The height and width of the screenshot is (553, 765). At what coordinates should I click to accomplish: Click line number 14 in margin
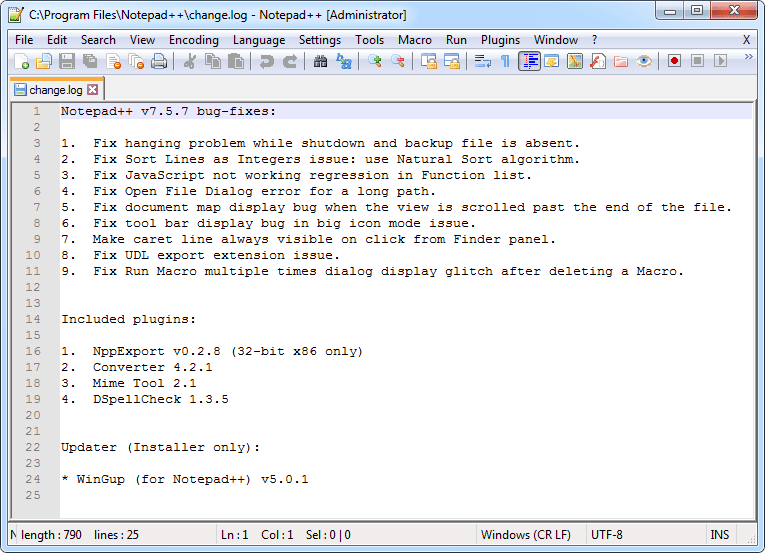(33, 319)
